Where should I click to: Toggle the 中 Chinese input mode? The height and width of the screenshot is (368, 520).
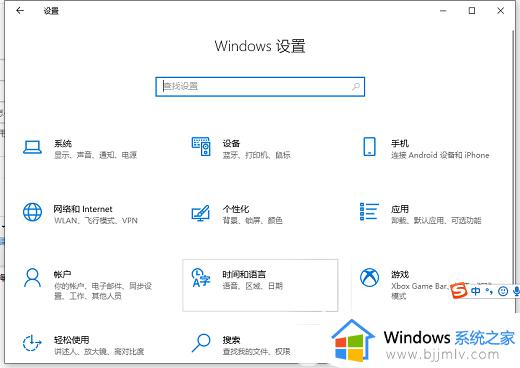[x=475, y=291]
